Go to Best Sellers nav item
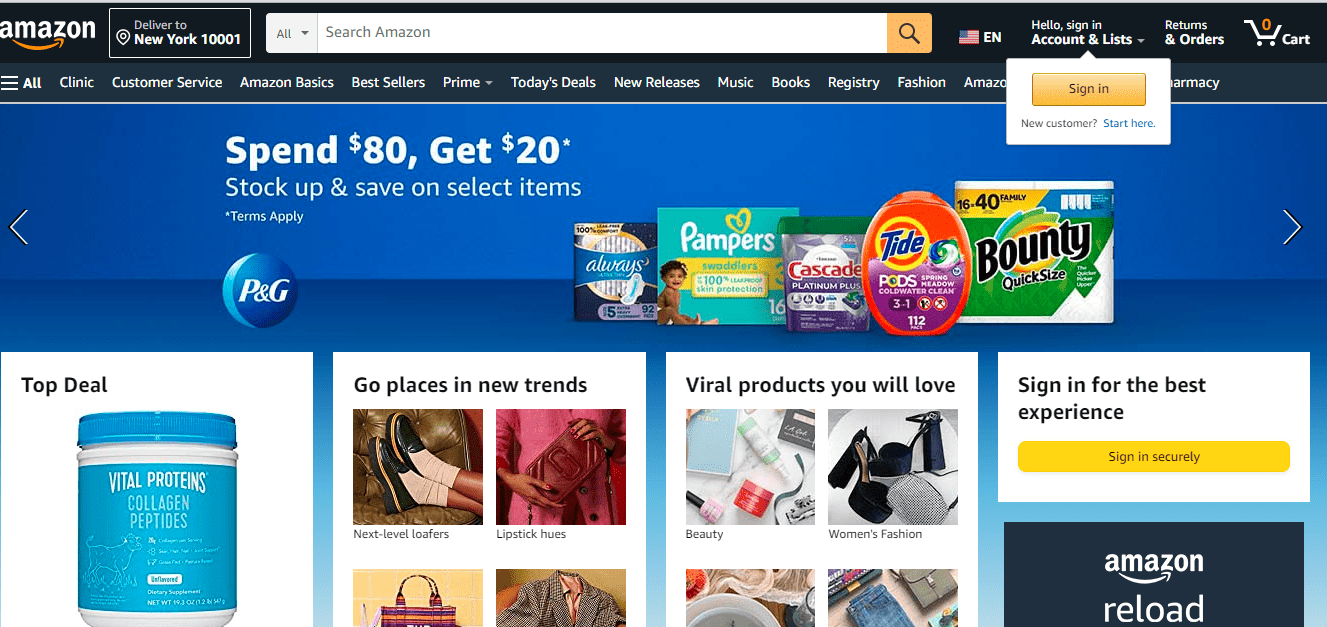Image resolution: width=1327 pixels, height=627 pixels. click(388, 83)
